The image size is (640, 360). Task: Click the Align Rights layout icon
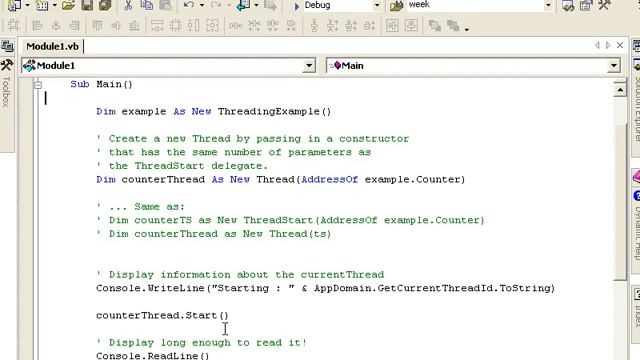(74, 25)
